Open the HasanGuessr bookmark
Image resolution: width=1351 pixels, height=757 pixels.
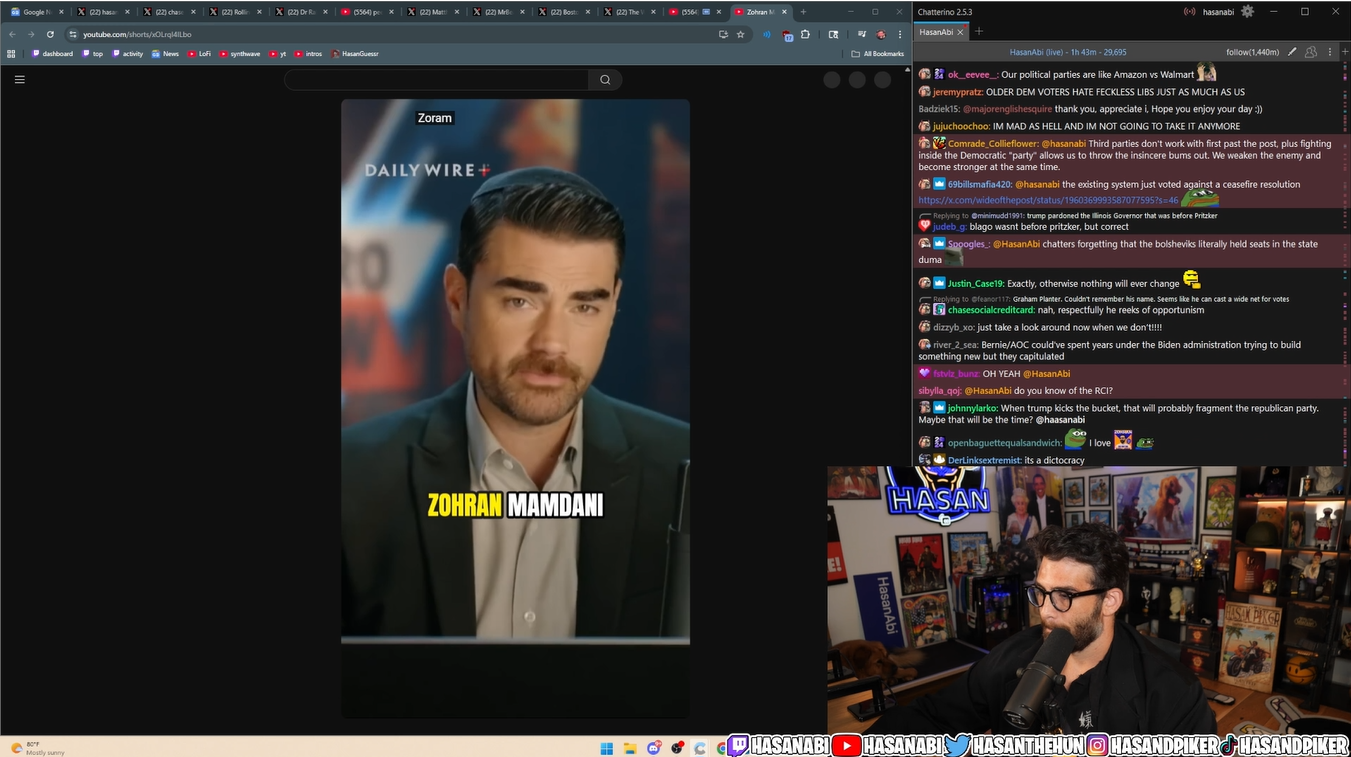tap(355, 54)
